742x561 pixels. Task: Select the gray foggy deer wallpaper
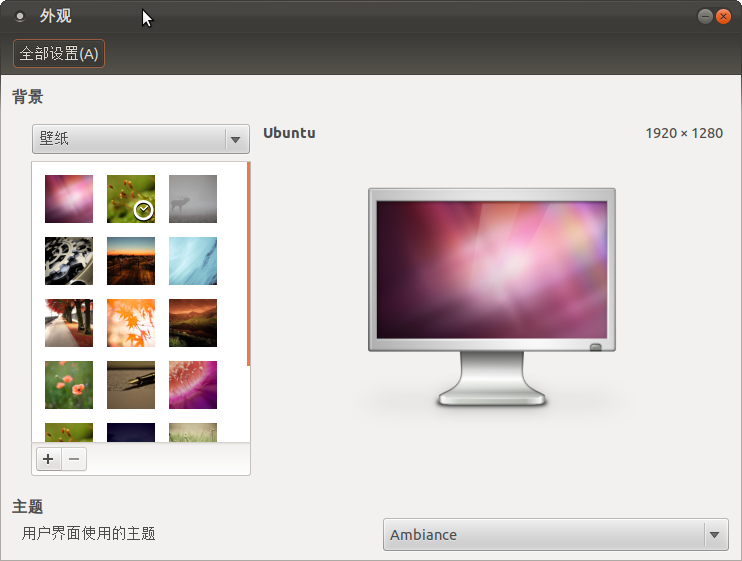[x=193, y=199]
